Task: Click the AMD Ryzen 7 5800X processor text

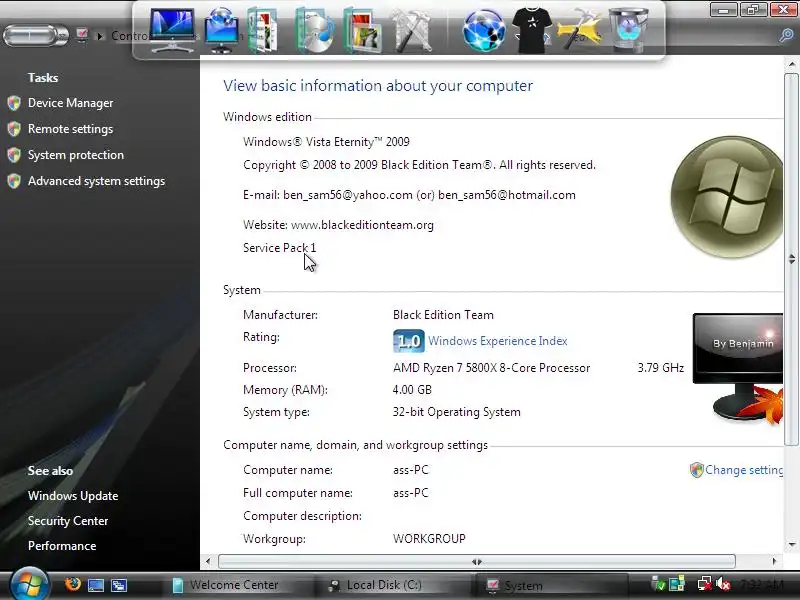Action: (491, 368)
